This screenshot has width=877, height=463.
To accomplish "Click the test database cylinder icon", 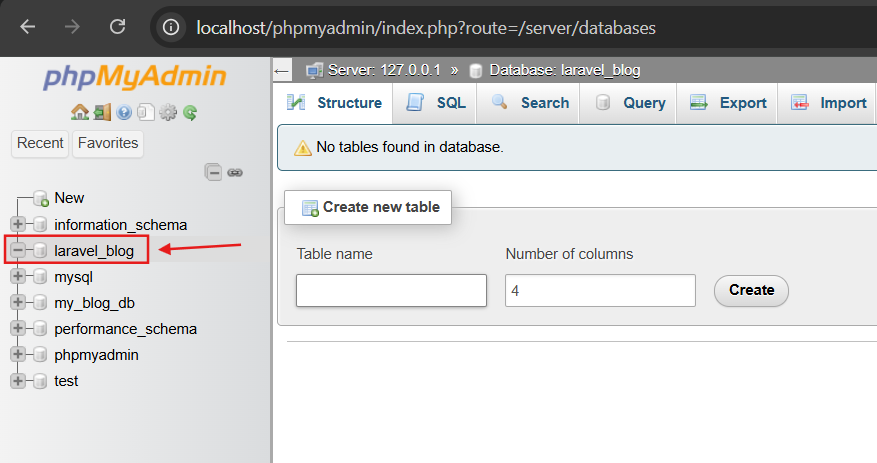I will point(40,381).
